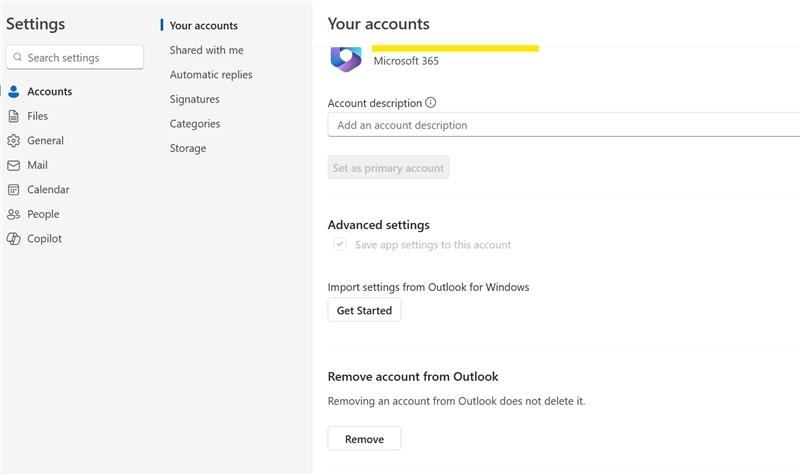Click the General gear icon
The height and width of the screenshot is (475, 800).
[14, 141]
